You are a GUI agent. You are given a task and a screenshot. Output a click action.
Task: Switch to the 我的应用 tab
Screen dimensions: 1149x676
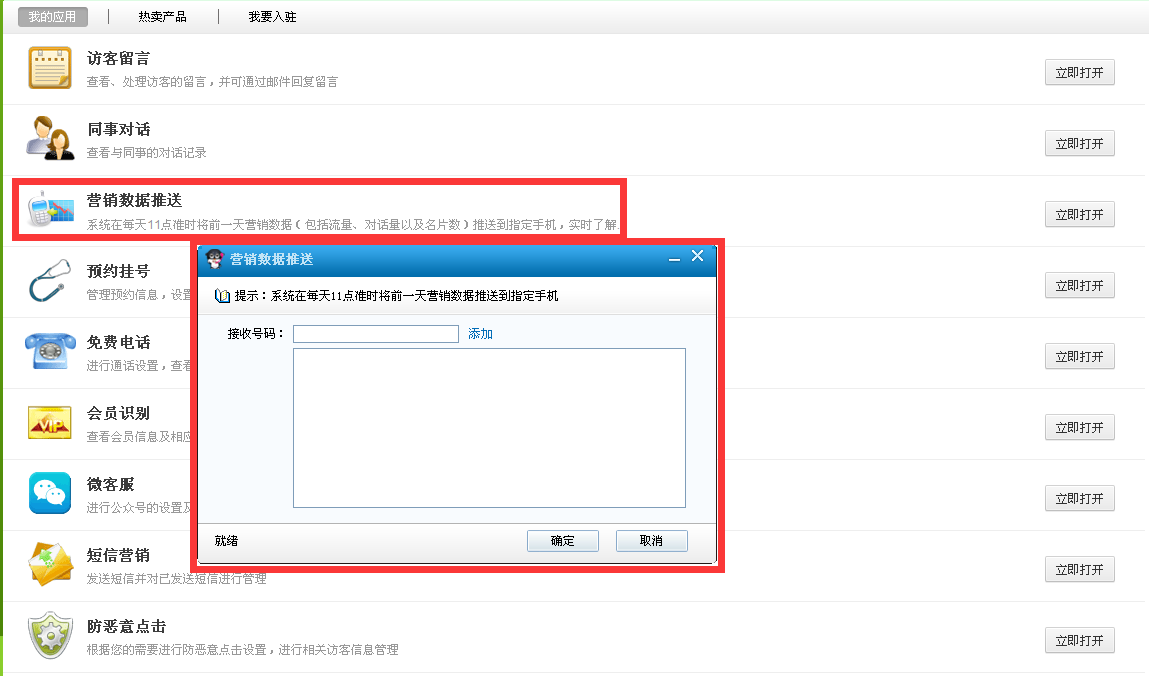[52, 17]
